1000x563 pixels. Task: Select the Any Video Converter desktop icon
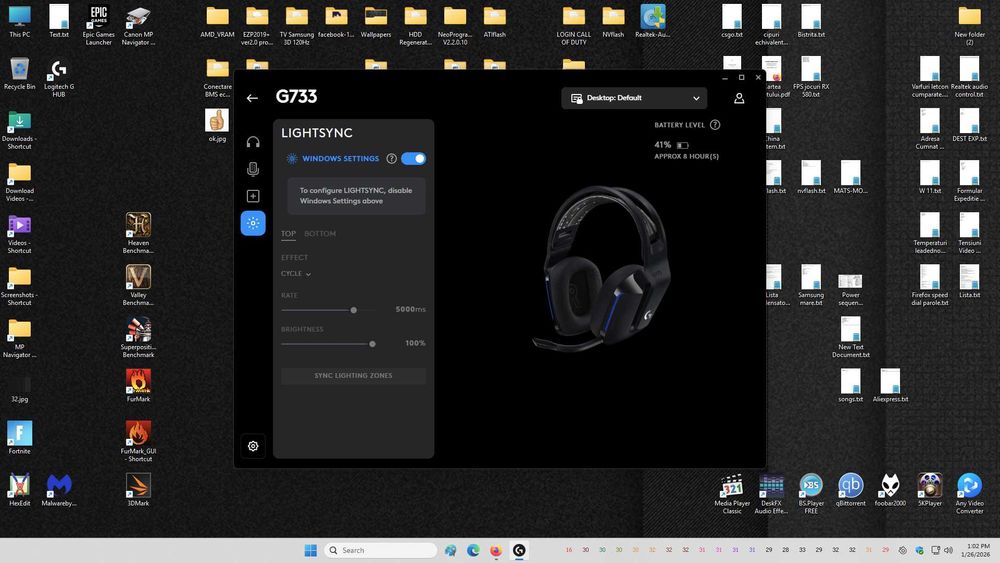pyautogui.click(x=969, y=494)
